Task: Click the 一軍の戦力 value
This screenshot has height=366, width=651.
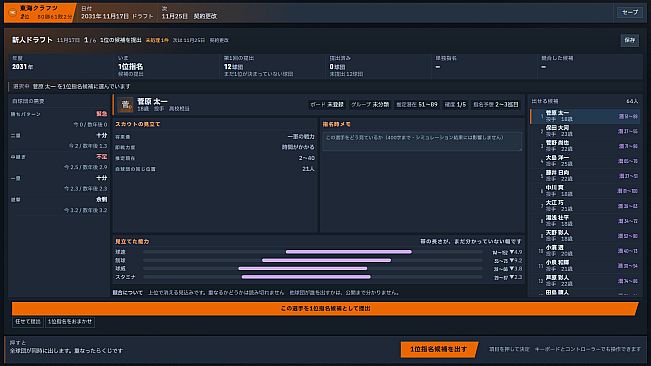Action: click(x=301, y=137)
